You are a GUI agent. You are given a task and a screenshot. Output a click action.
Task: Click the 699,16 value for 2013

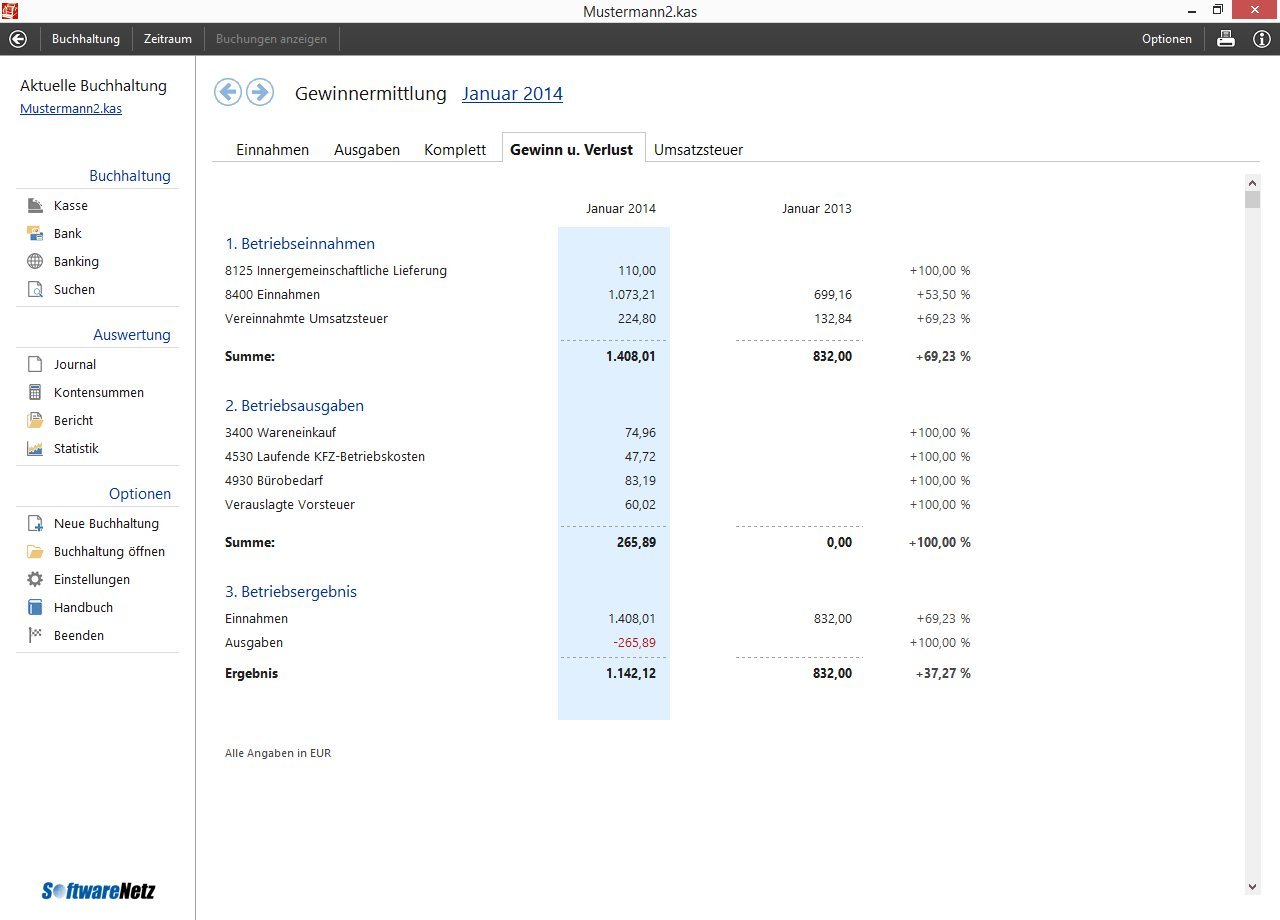tap(832, 295)
